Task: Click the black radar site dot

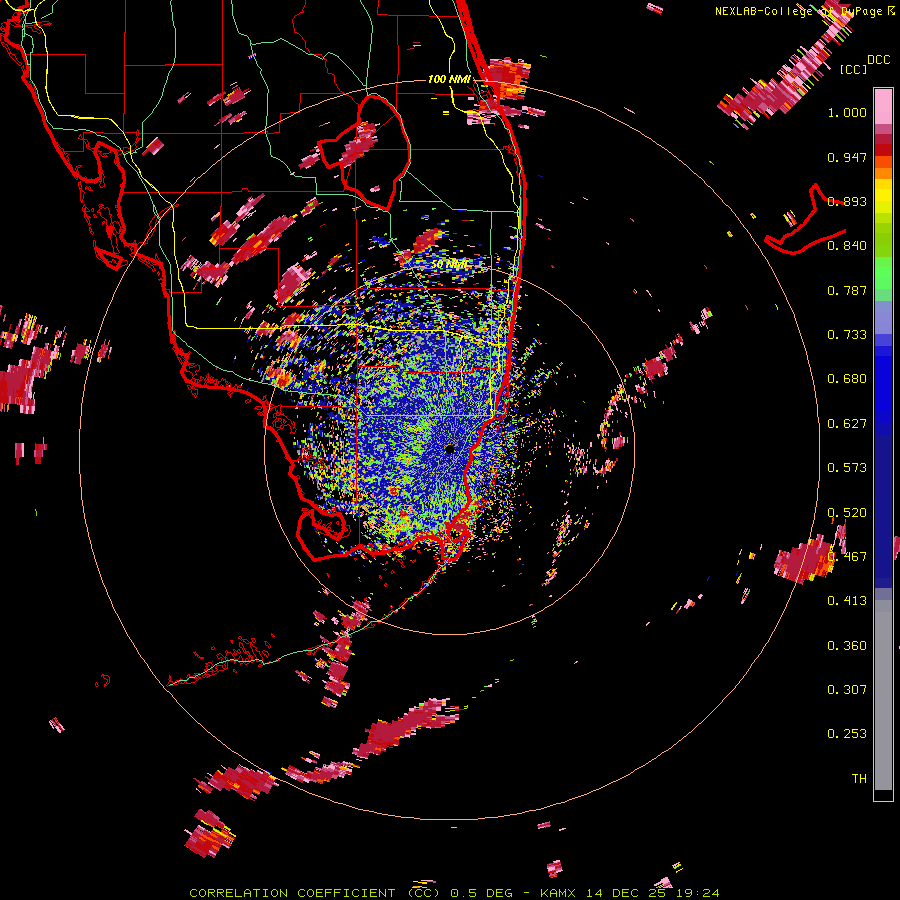Action: tap(449, 449)
